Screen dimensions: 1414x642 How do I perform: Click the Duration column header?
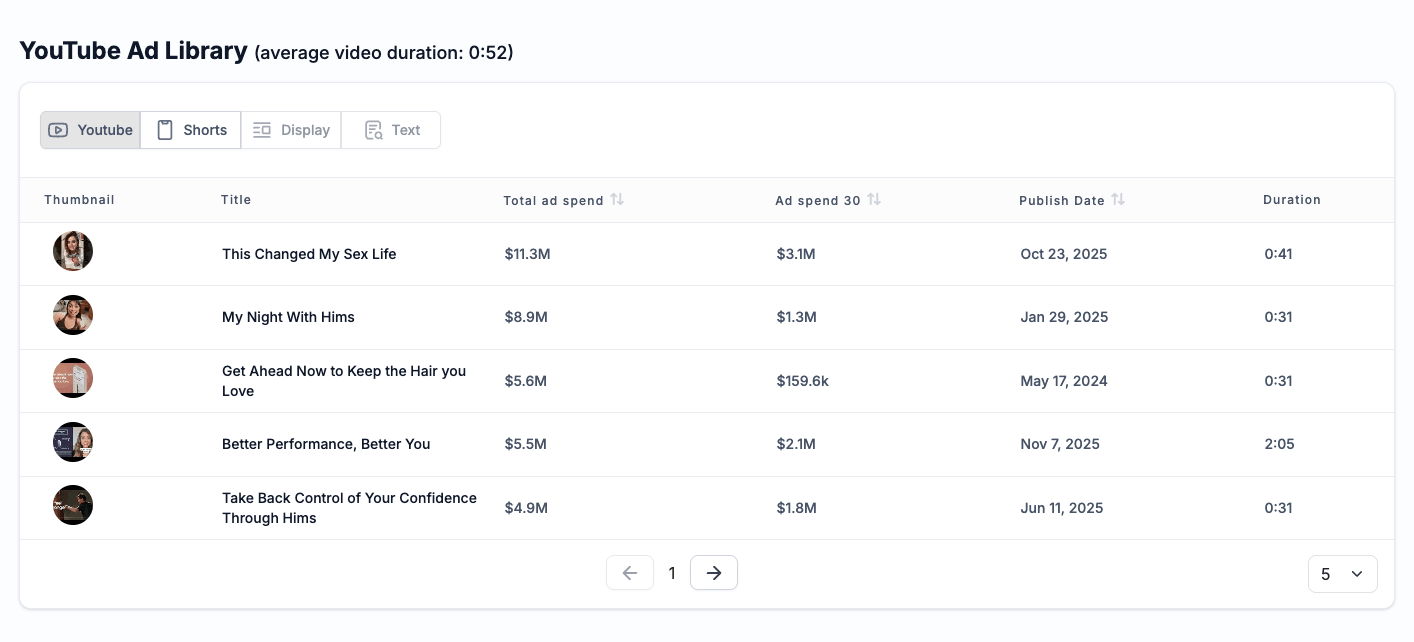(1291, 200)
